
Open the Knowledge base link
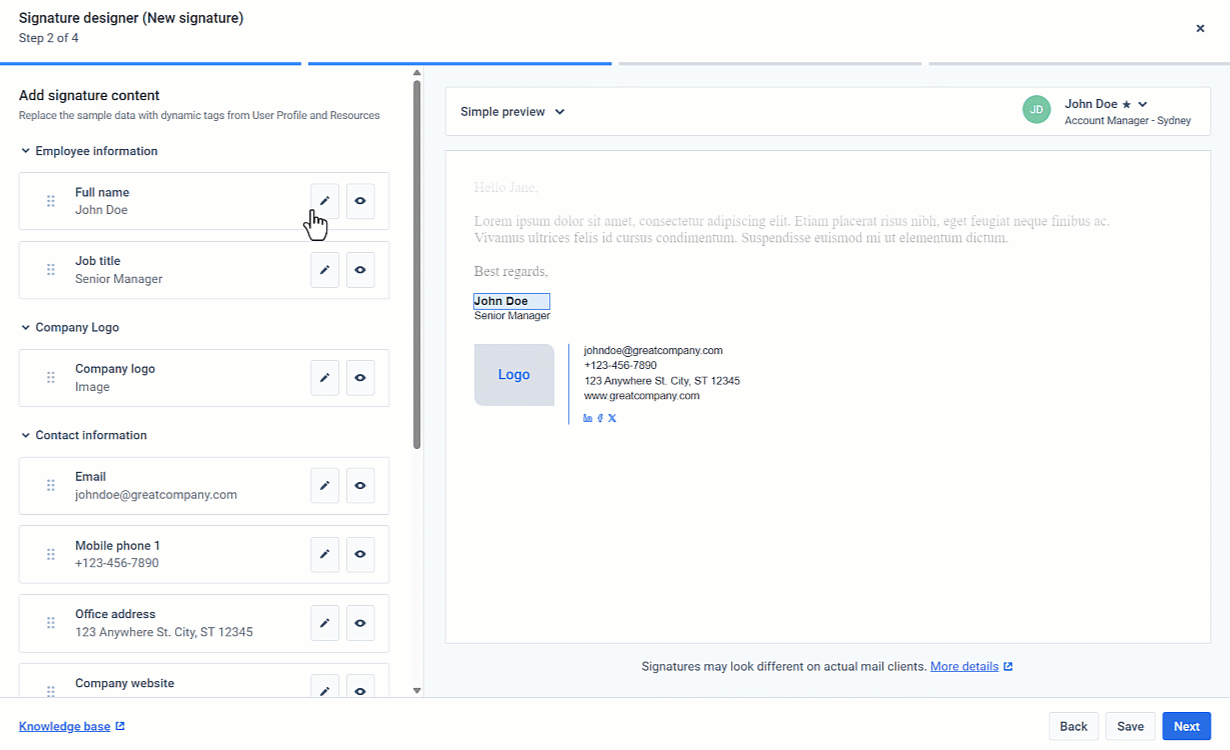(65, 726)
